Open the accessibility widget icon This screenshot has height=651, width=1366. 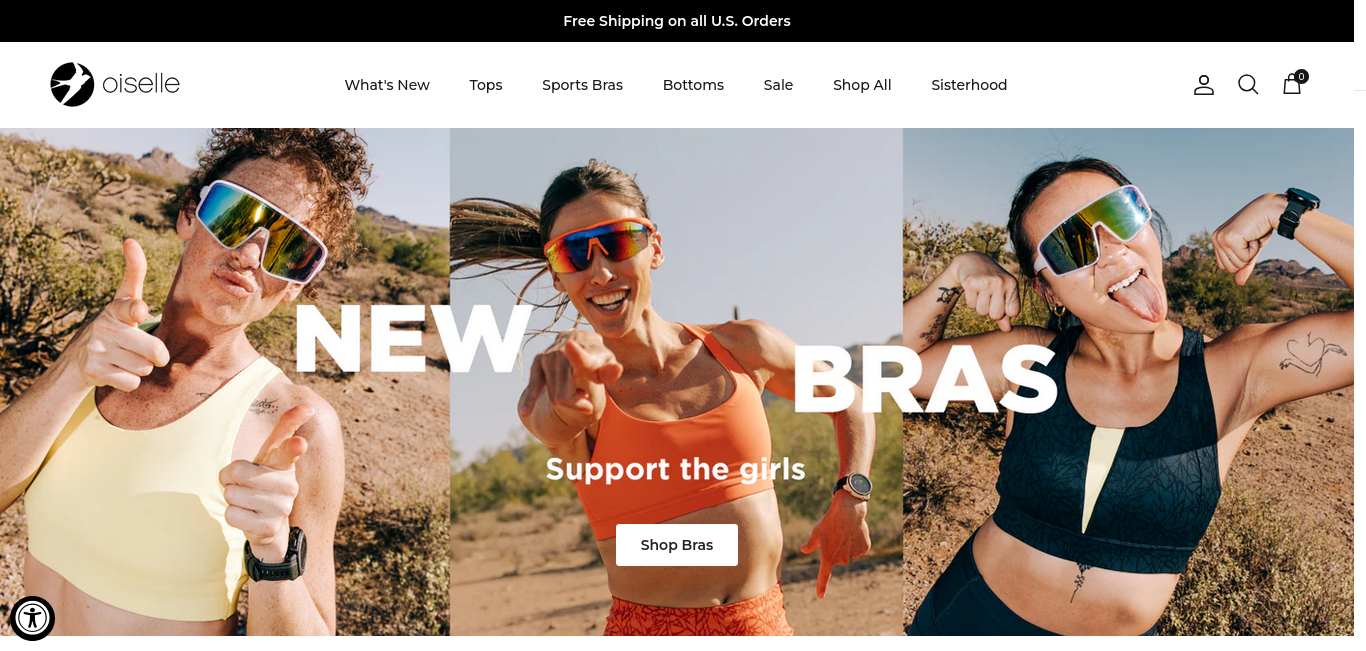tap(32, 618)
